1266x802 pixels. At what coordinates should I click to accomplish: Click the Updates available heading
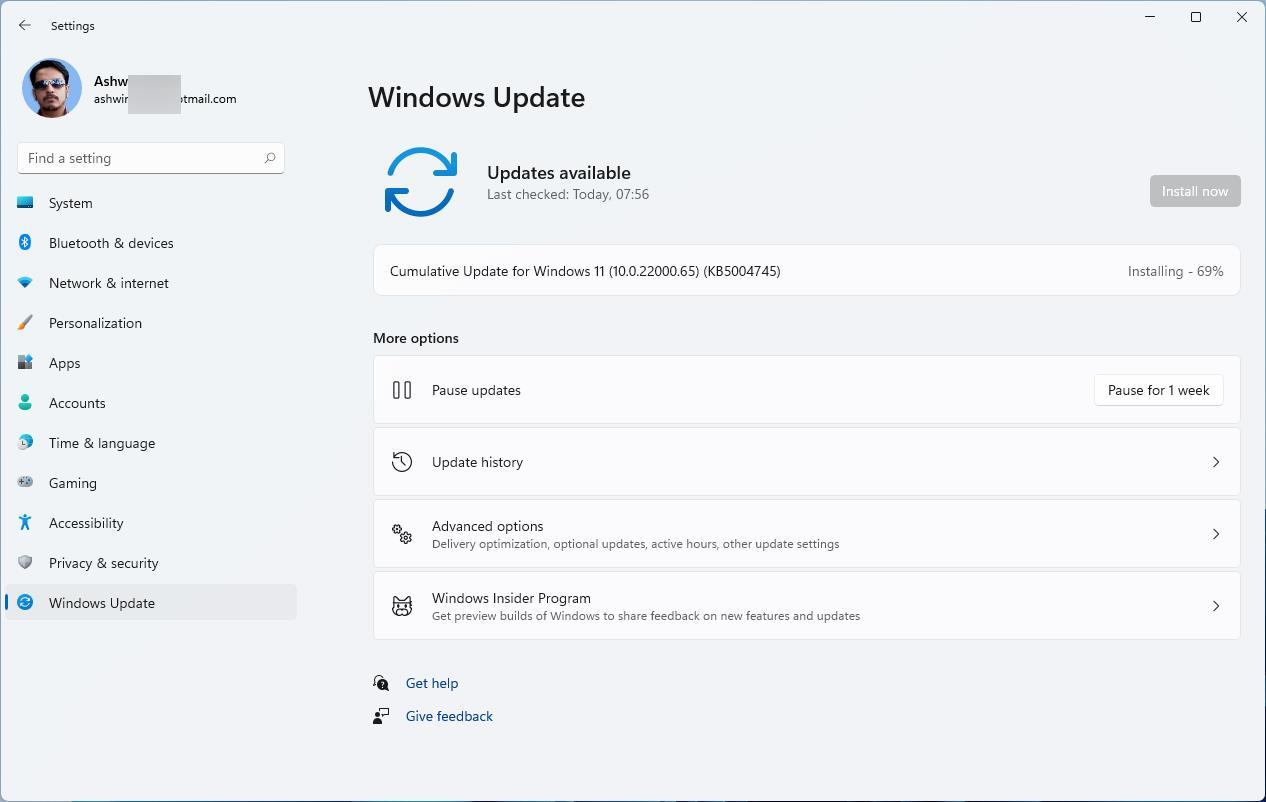pos(559,173)
